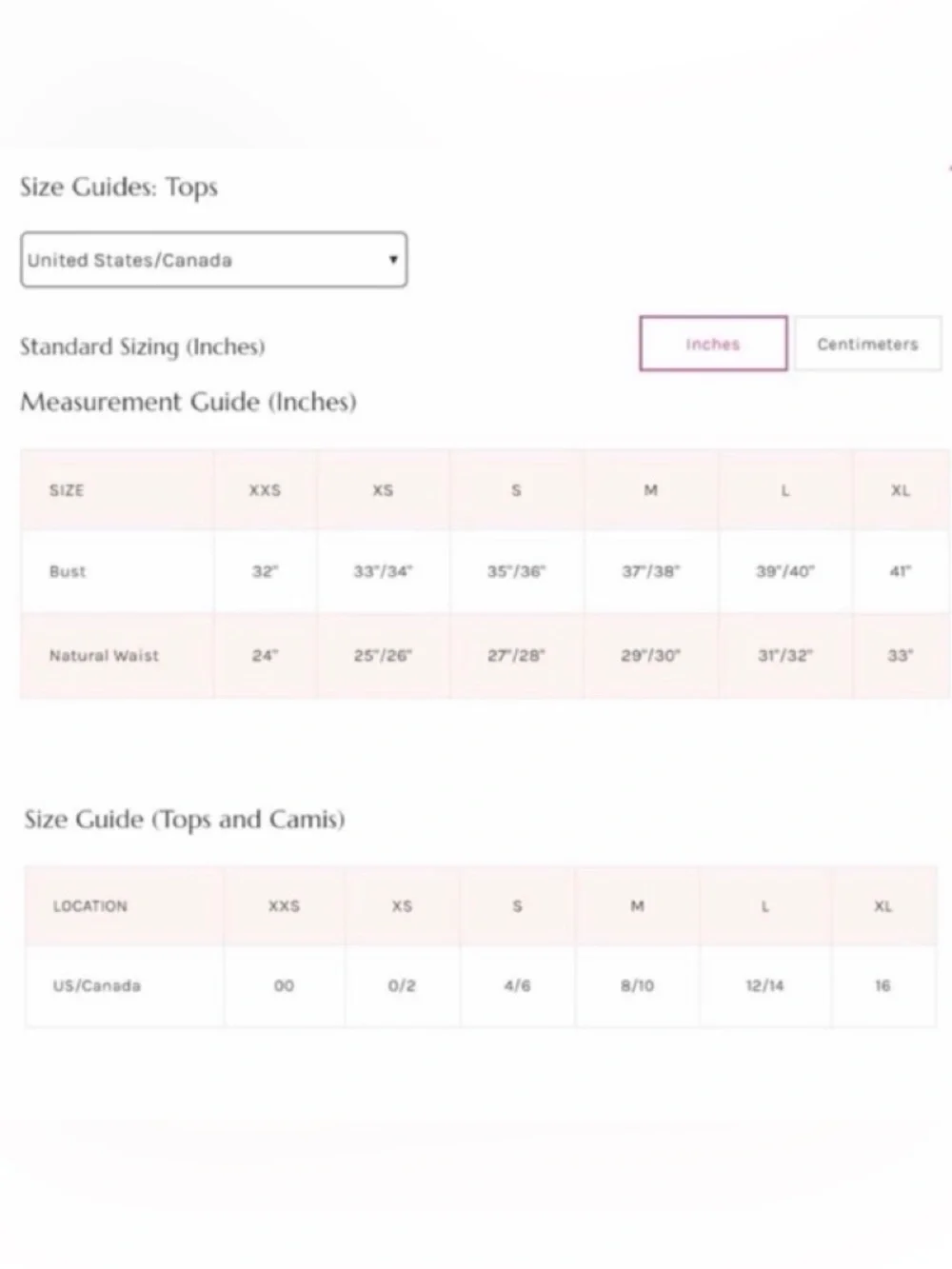Select the US/Canada row label
The image size is (952, 1269).
click(96, 986)
